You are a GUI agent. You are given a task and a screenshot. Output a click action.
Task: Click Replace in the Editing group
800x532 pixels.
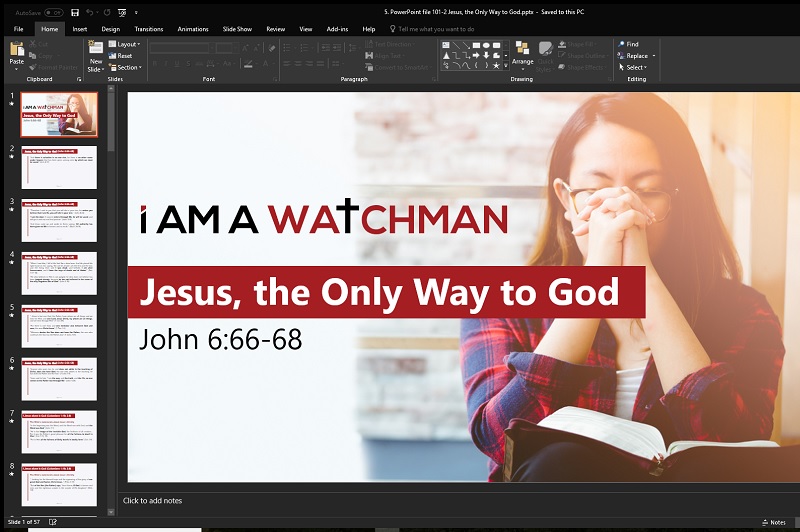(x=636, y=56)
